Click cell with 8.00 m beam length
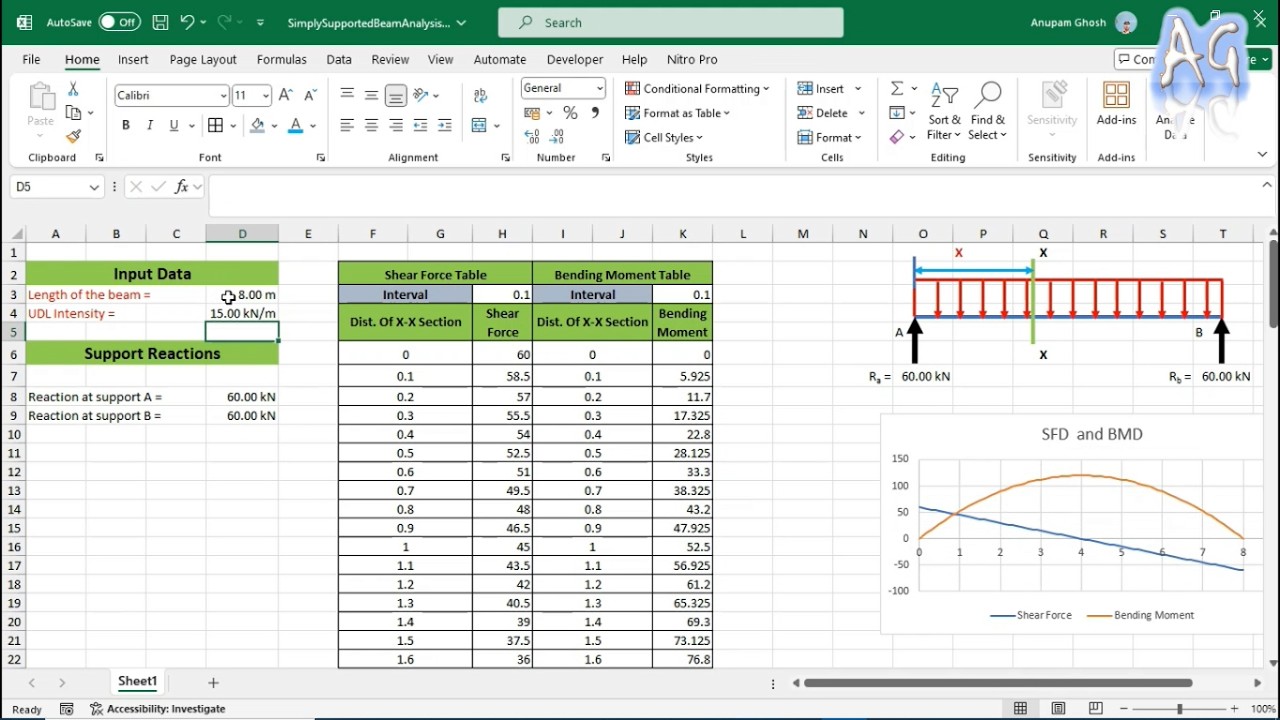This screenshot has width=1280, height=720. [242, 295]
